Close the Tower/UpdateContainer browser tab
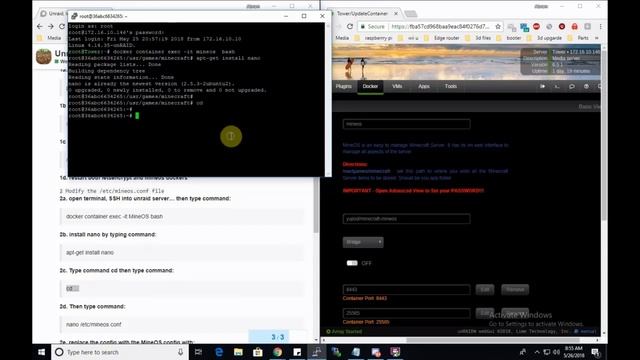Screen dimensions: 640x360 [x=396, y=13]
